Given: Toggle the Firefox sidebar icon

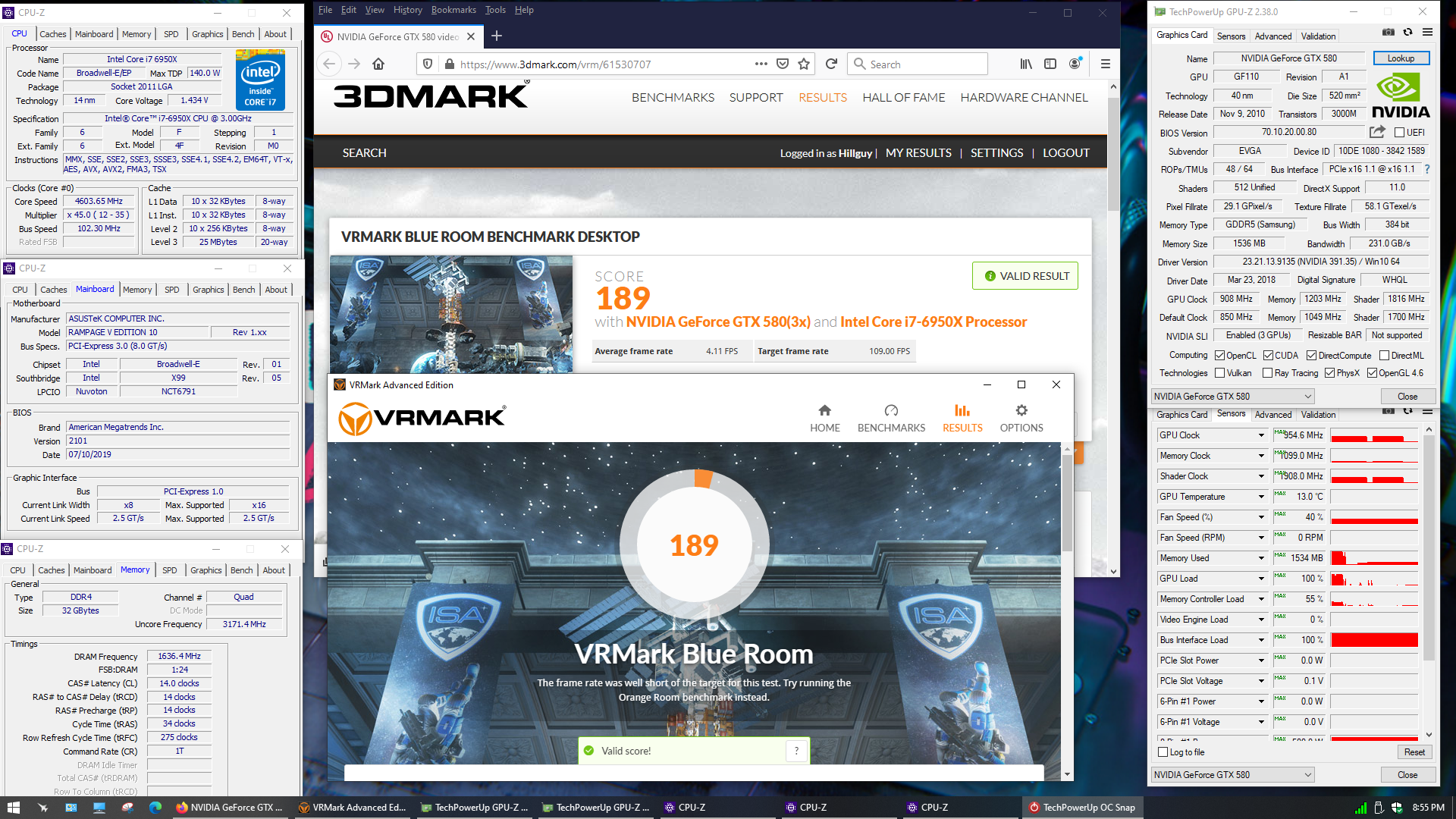Looking at the screenshot, I should [1050, 64].
